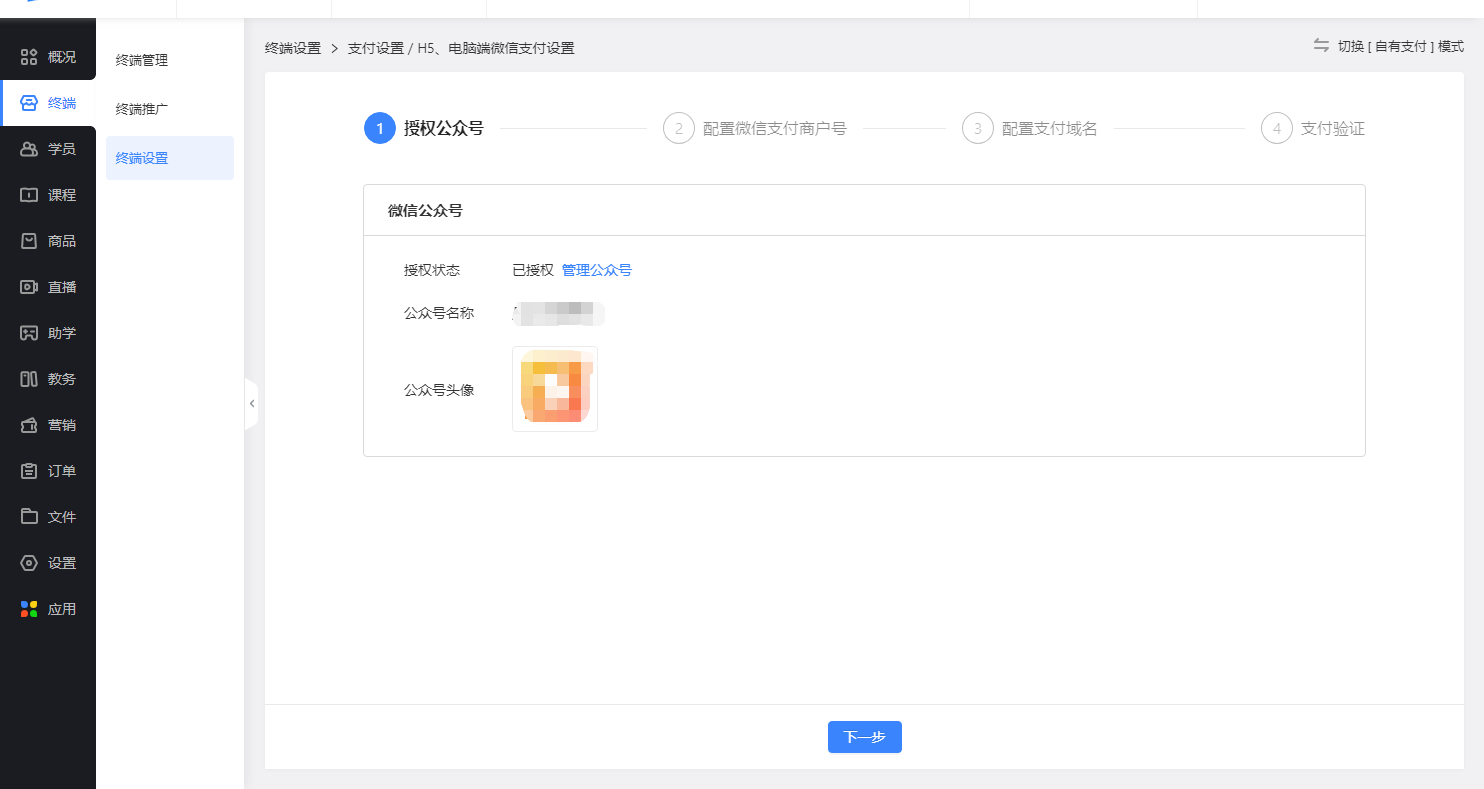Click 终端设置 breadcrumb link
The height and width of the screenshot is (789, 1484).
(x=293, y=48)
